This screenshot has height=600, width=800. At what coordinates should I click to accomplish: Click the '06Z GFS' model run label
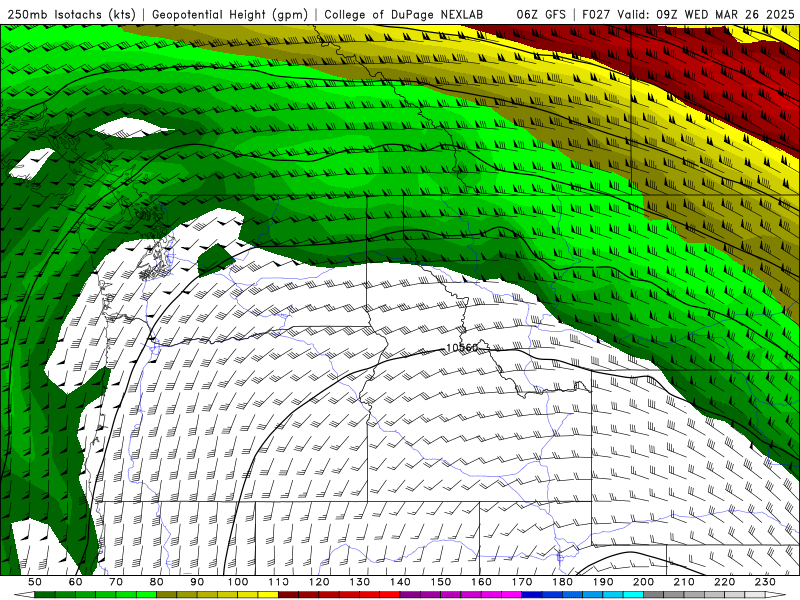(541, 14)
